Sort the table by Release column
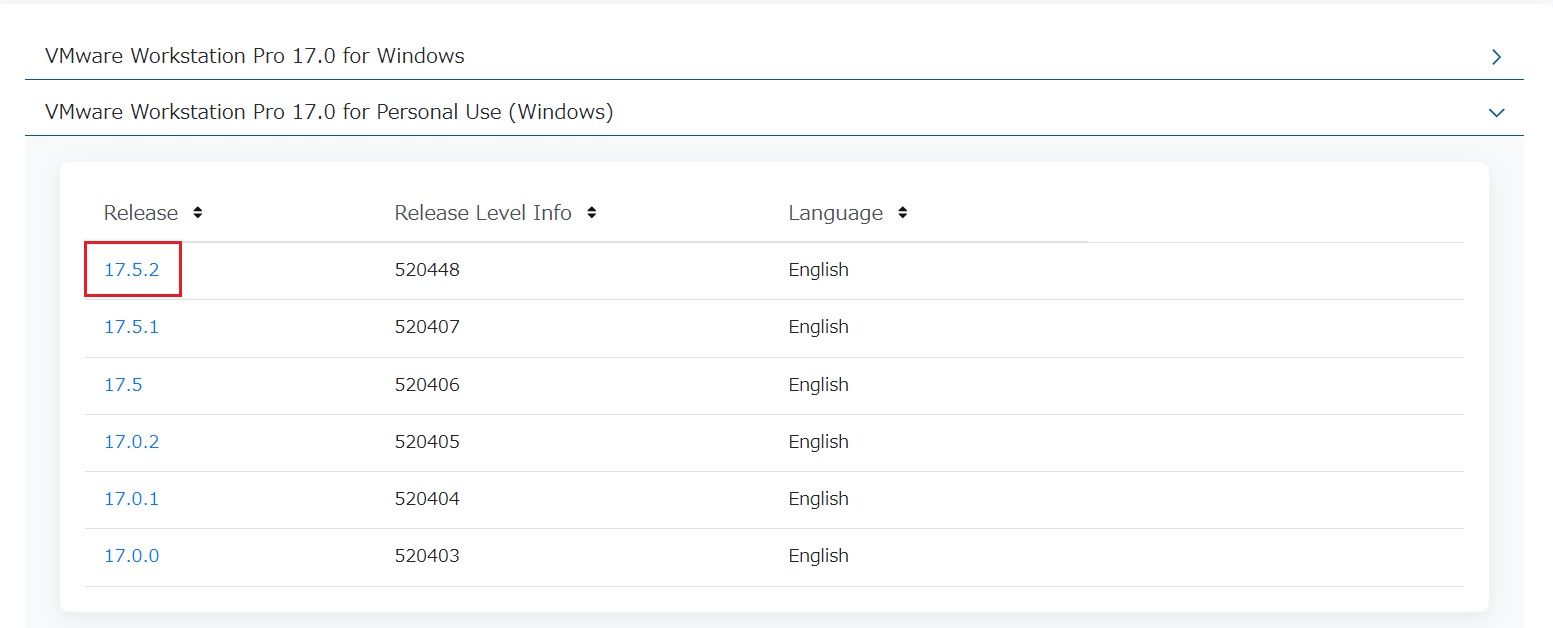This screenshot has height=628, width=1553. click(141, 212)
